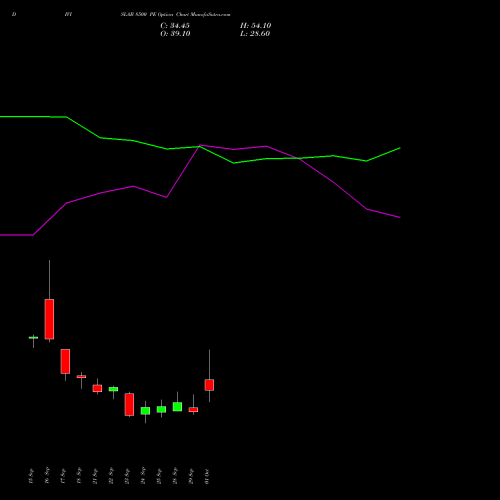Select the 22 Sep date label
The width and height of the screenshot is (500, 500).
[x=111, y=476]
